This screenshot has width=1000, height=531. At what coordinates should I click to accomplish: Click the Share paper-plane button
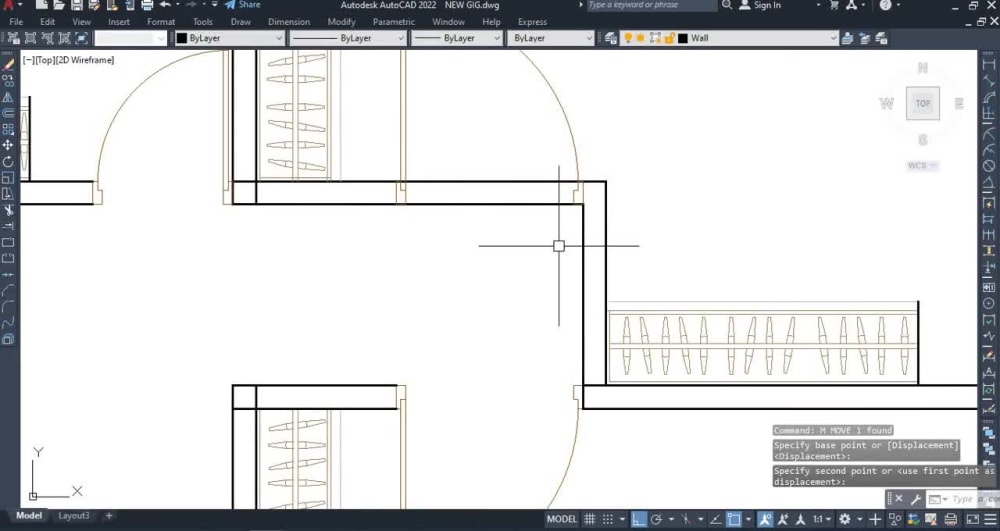243,4
